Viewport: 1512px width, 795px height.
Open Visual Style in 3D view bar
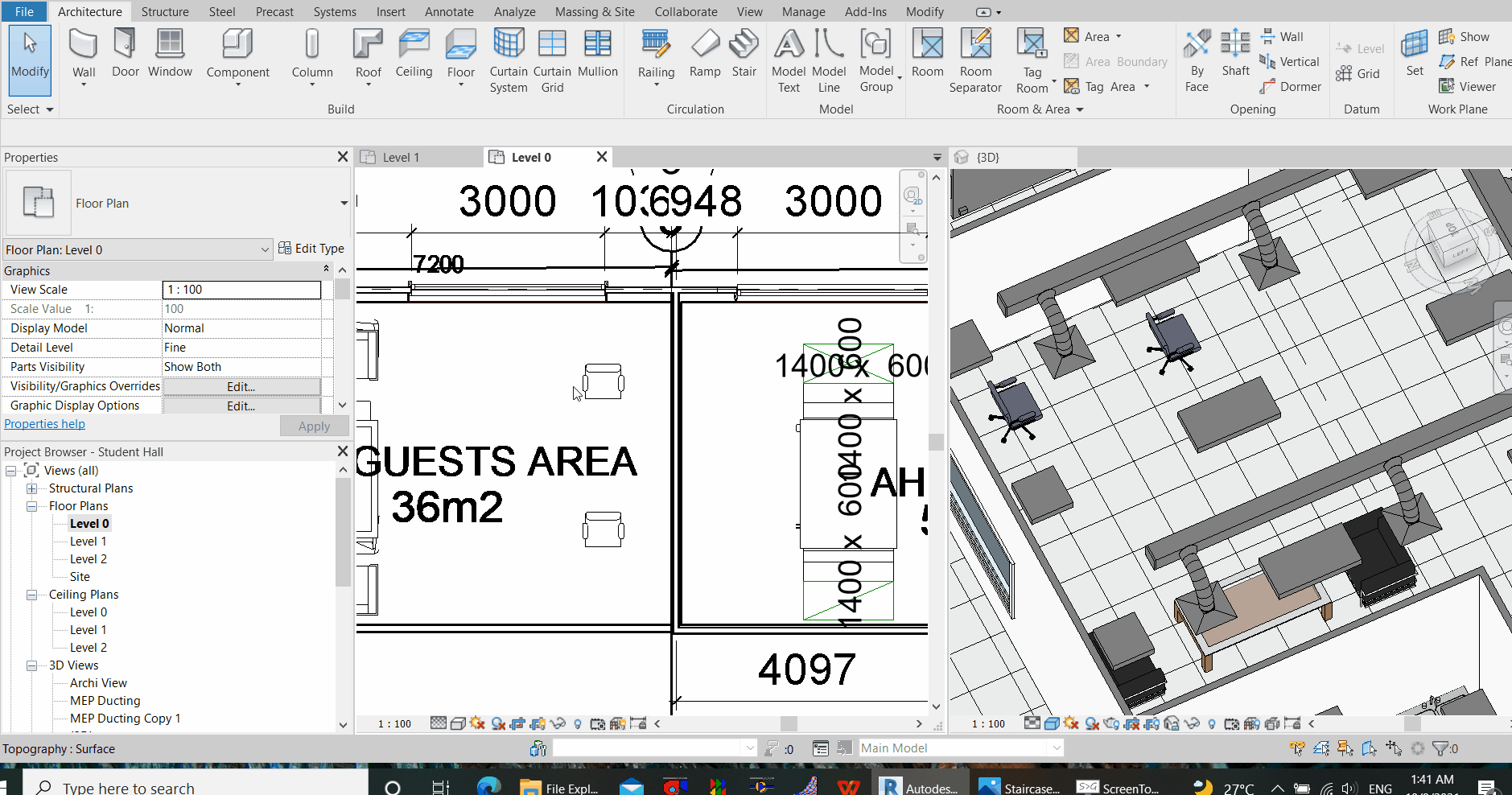[x=1052, y=723]
